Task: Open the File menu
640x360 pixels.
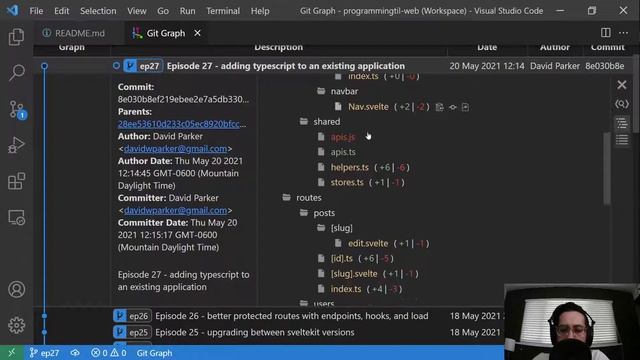Action: [36, 11]
